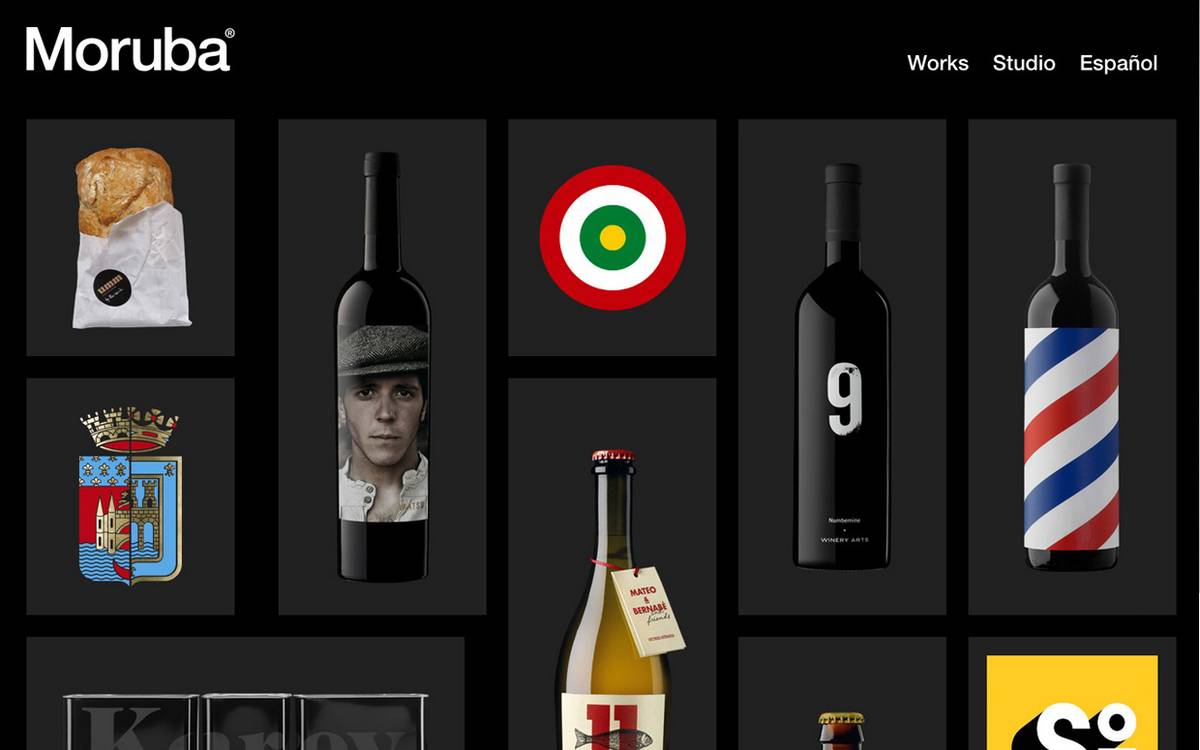The width and height of the screenshot is (1200, 750).
Task: Click the yellow center of the roundel
Action: (612, 238)
